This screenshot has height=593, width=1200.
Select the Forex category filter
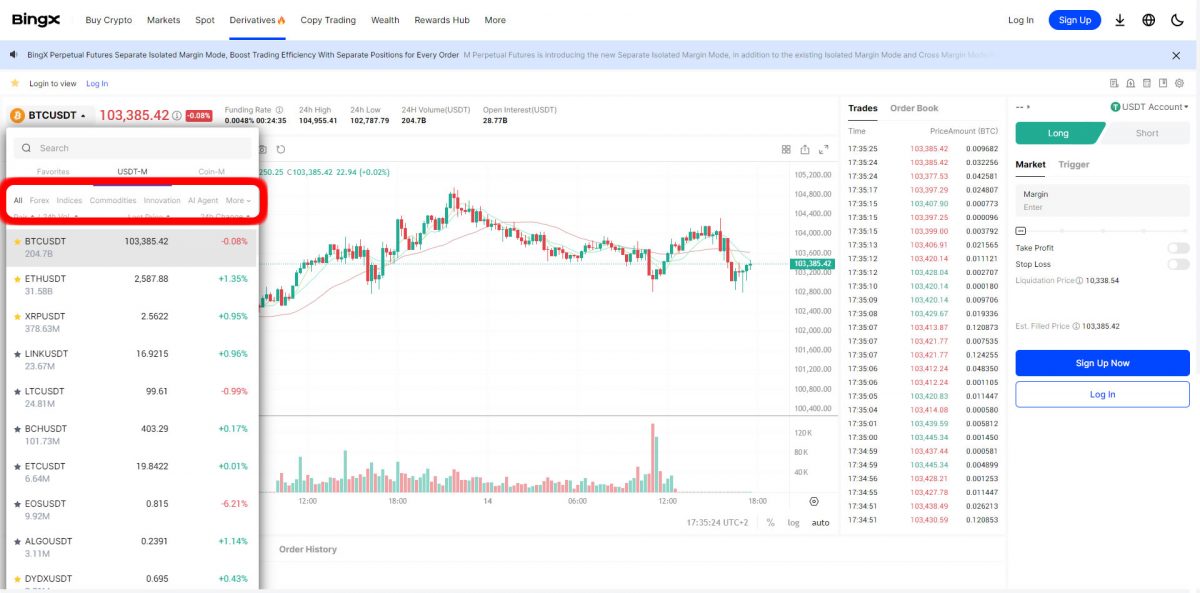(39, 200)
